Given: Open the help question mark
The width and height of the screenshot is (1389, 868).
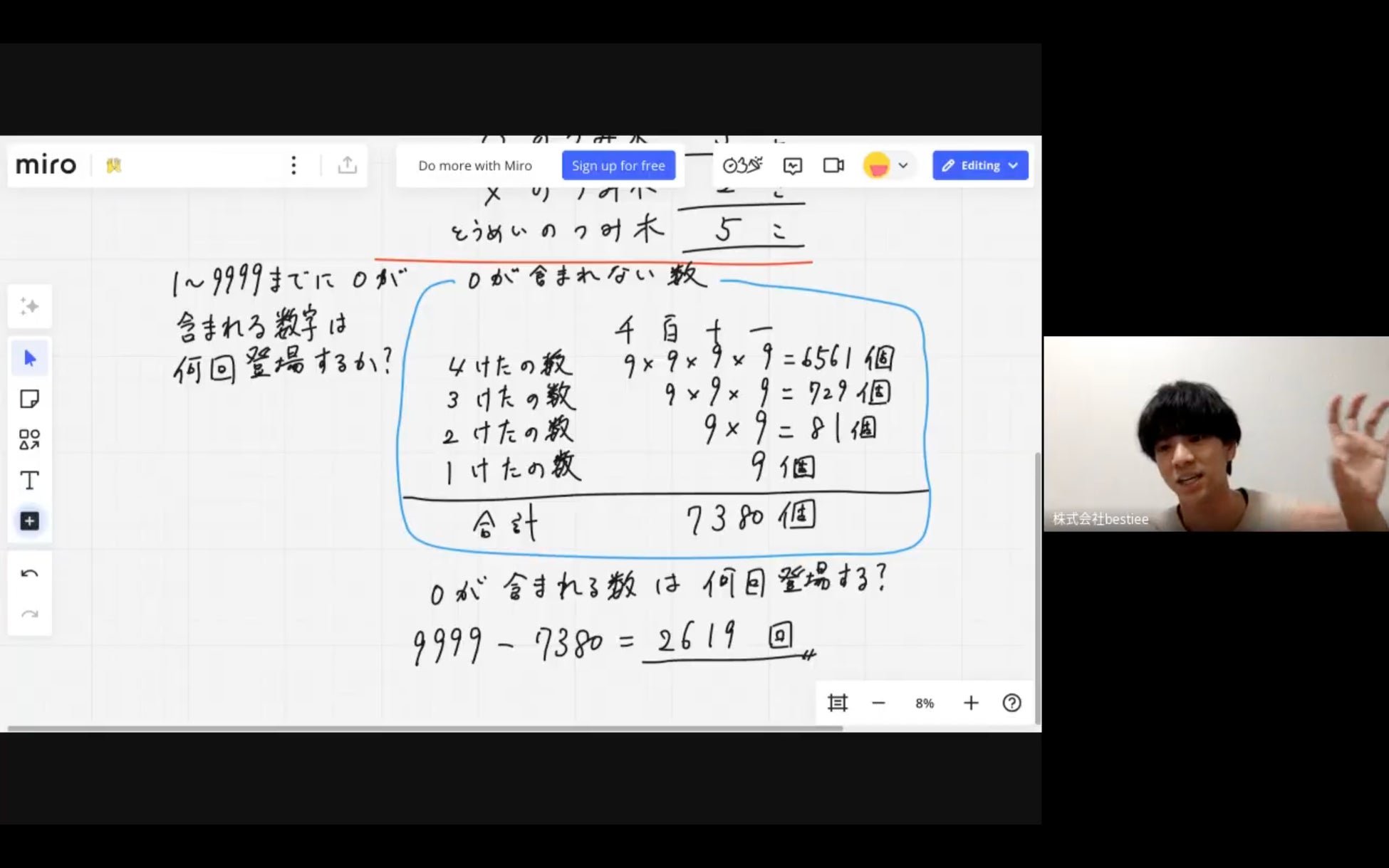Looking at the screenshot, I should tap(1011, 703).
